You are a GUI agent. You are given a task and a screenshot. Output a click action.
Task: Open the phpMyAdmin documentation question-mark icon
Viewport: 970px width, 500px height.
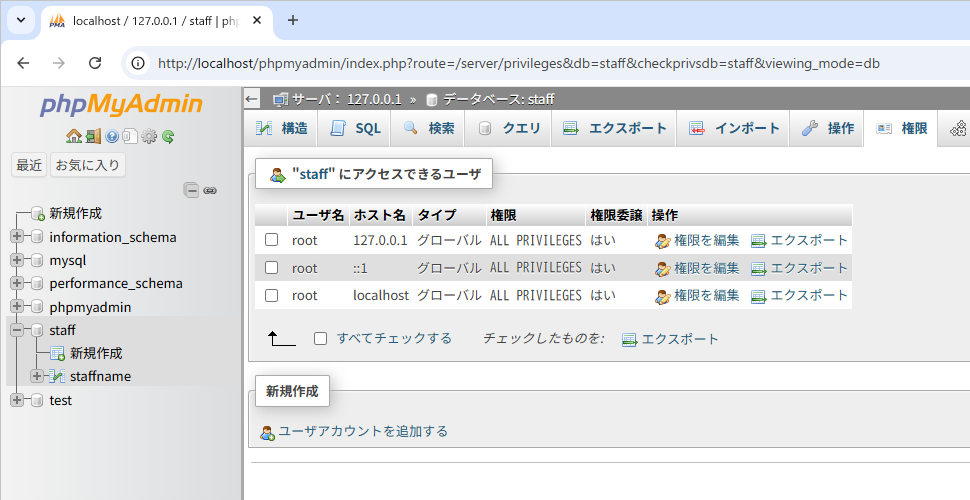coord(112,136)
